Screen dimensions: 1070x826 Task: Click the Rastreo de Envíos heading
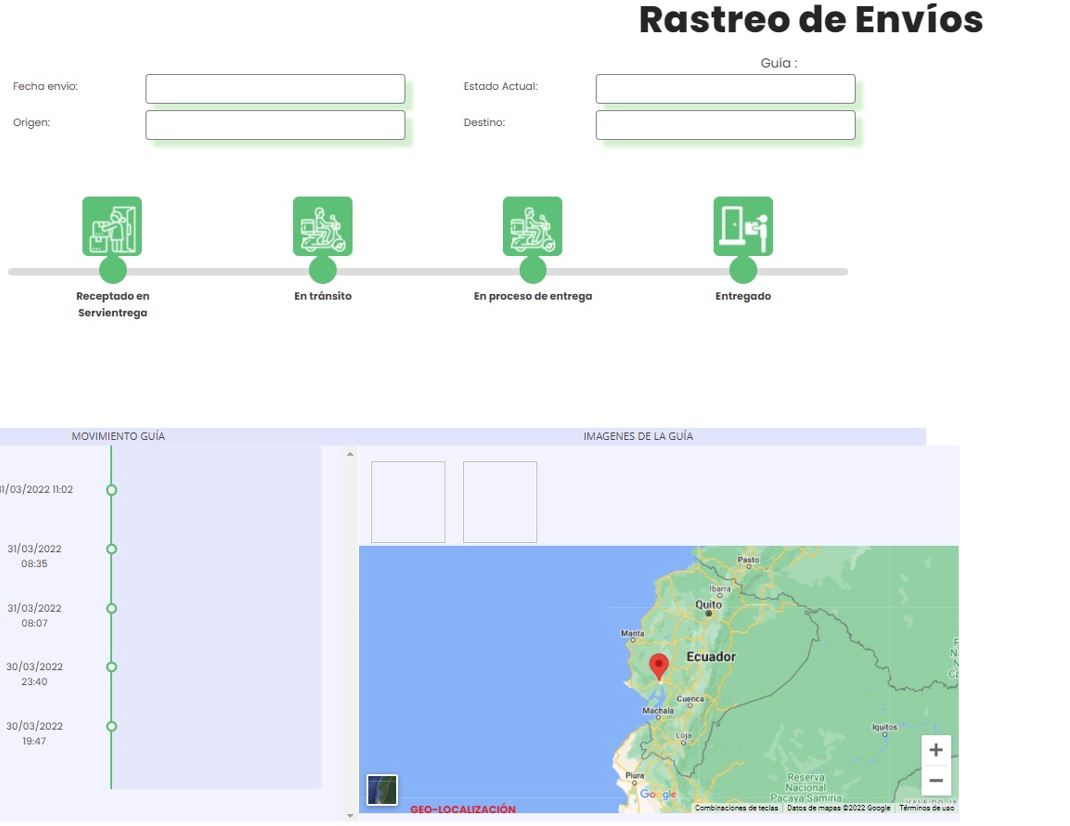811,19
